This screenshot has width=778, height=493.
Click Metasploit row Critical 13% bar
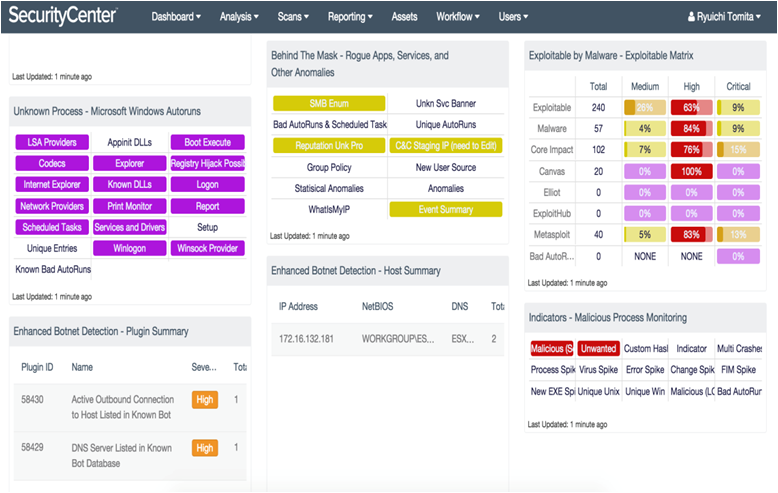[x=738, y=234]
